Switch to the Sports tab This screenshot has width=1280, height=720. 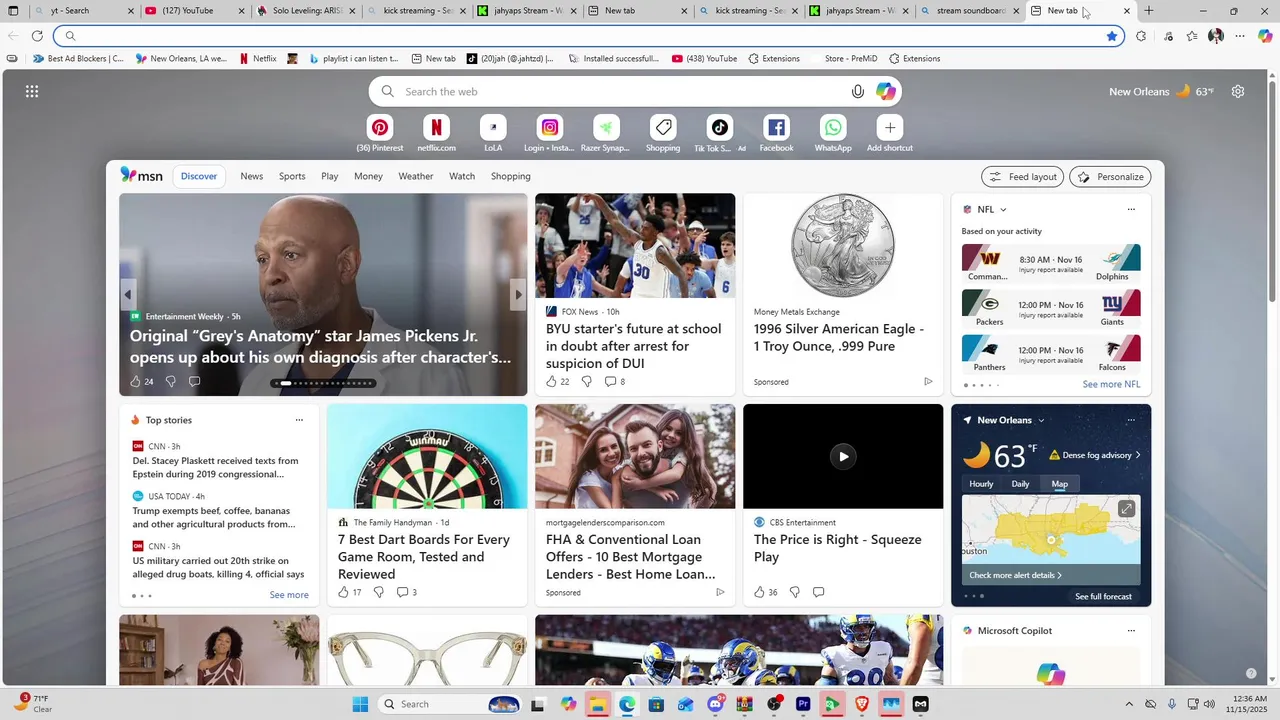[x=292, y=176]
